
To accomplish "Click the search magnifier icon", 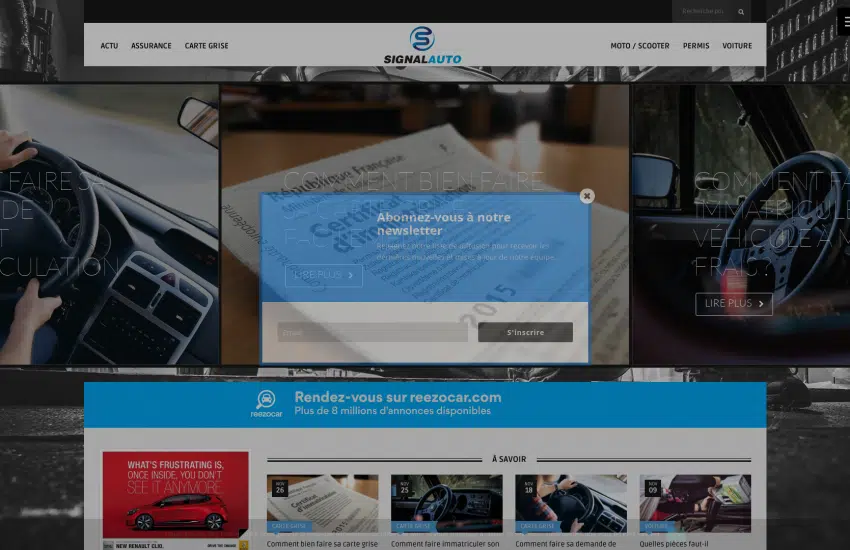I will point(740,11).
